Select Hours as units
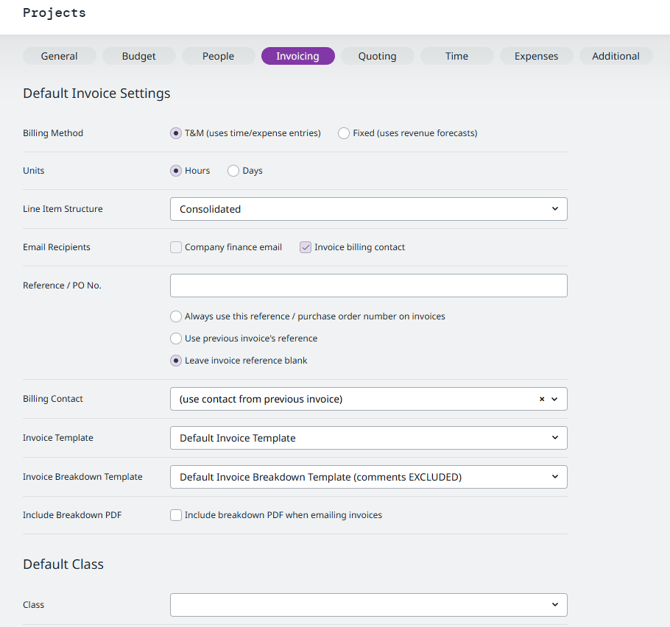Screen dimensions: 670x627 pyautogui.click(x=176, y=171)
